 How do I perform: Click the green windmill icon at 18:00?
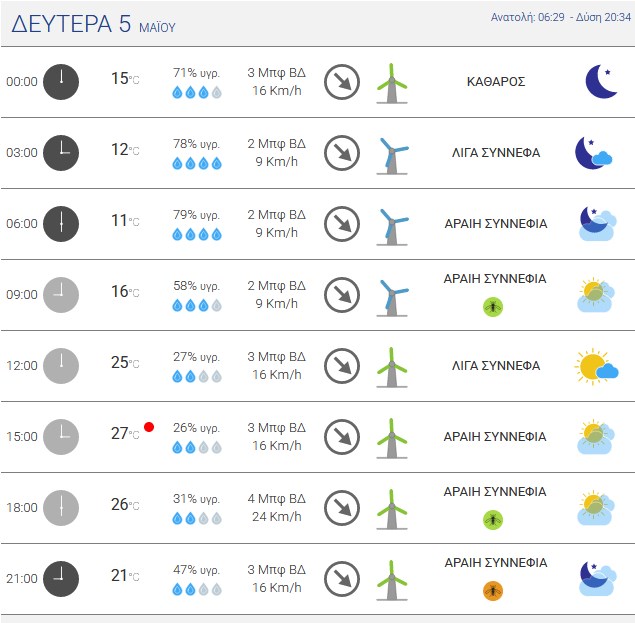pyautogui.click(x=392, y=508)
